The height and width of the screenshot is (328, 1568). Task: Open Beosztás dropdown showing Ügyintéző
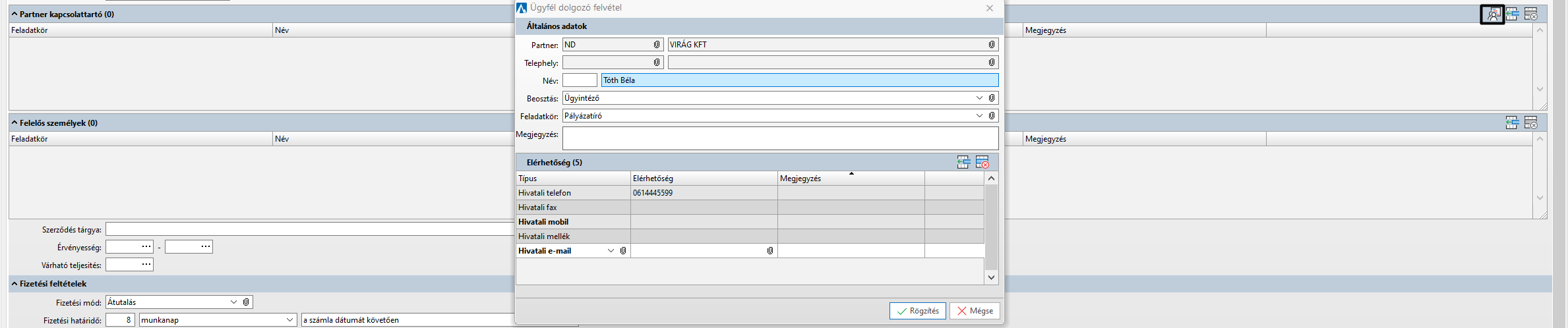979,97
